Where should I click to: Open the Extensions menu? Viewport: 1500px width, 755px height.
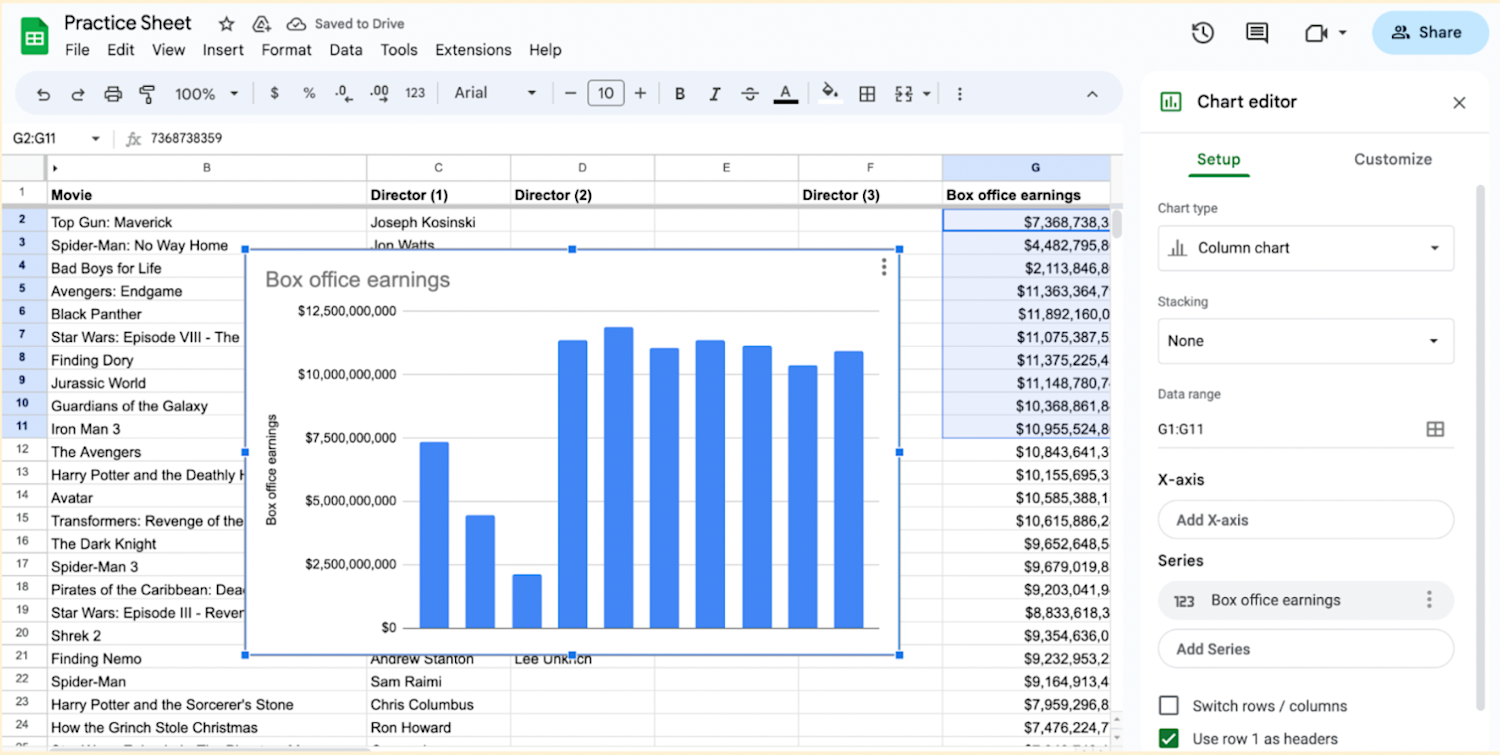[x=473, y=50]
